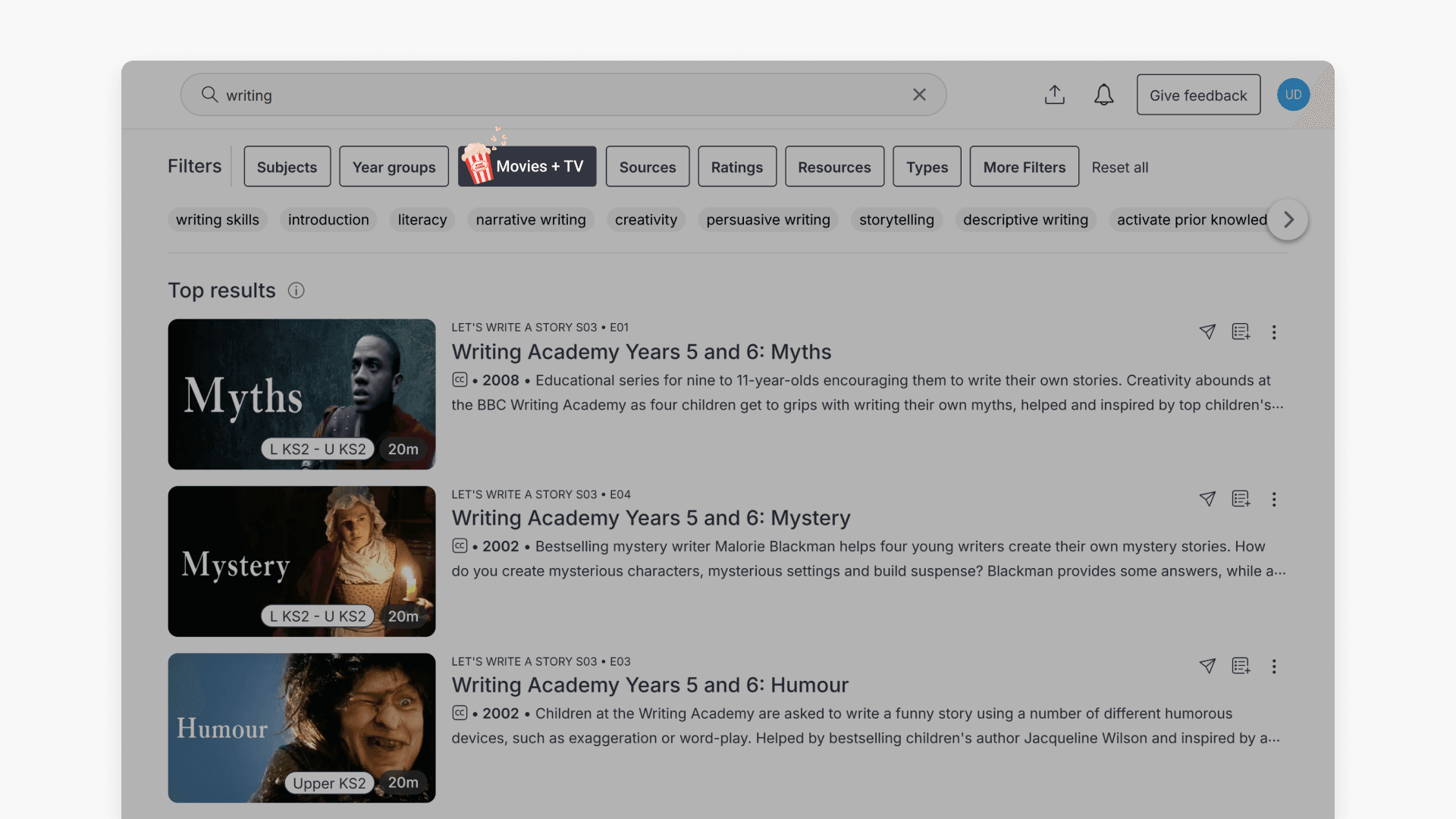This screenshot has width=1456, height=819.
Task: Open the Subjects filter dropdown
Action: point(287,166)
